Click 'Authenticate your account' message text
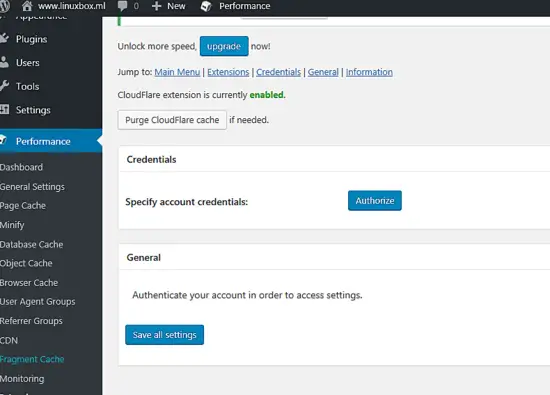 (x=247, y=295)
